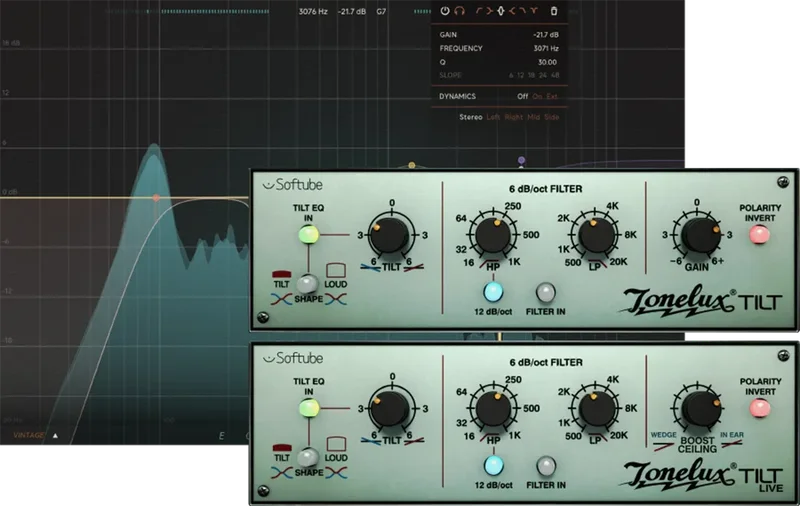Toggle FILTER IN button on Tilt Live
Screen dimensions: 800x506
(545, 466)
